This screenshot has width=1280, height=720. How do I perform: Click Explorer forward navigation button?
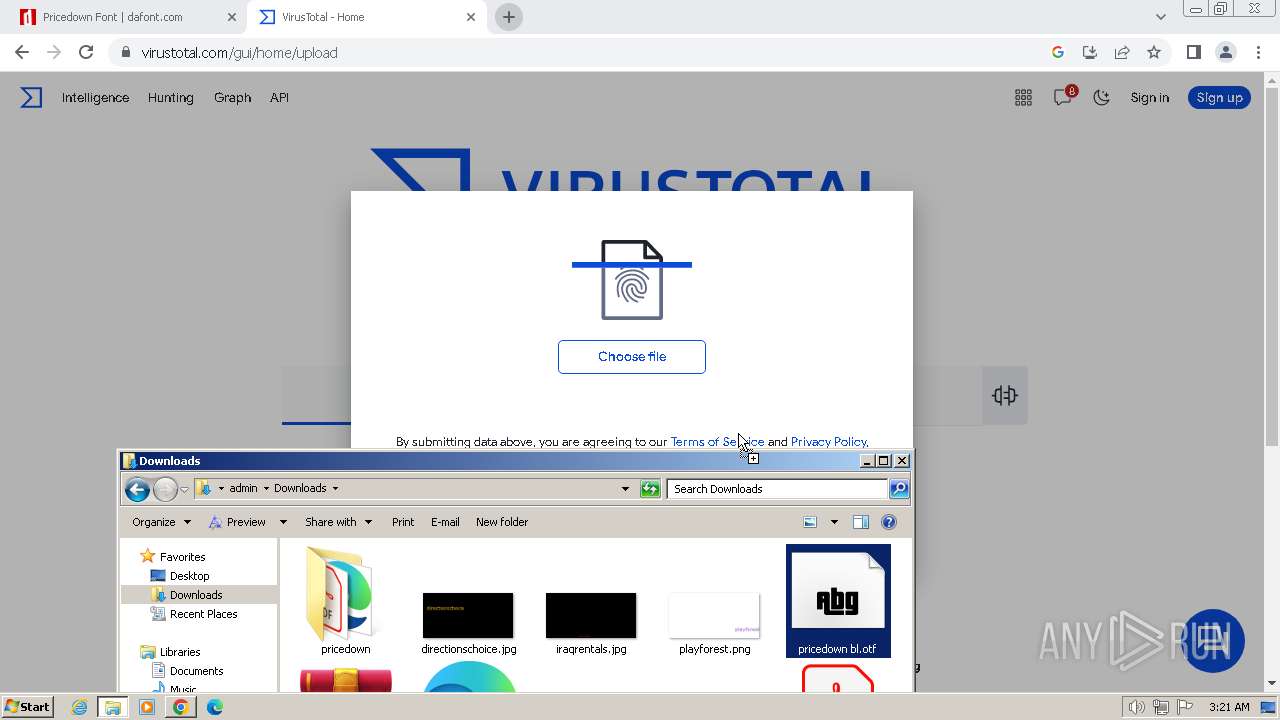(x=165, y=489)
